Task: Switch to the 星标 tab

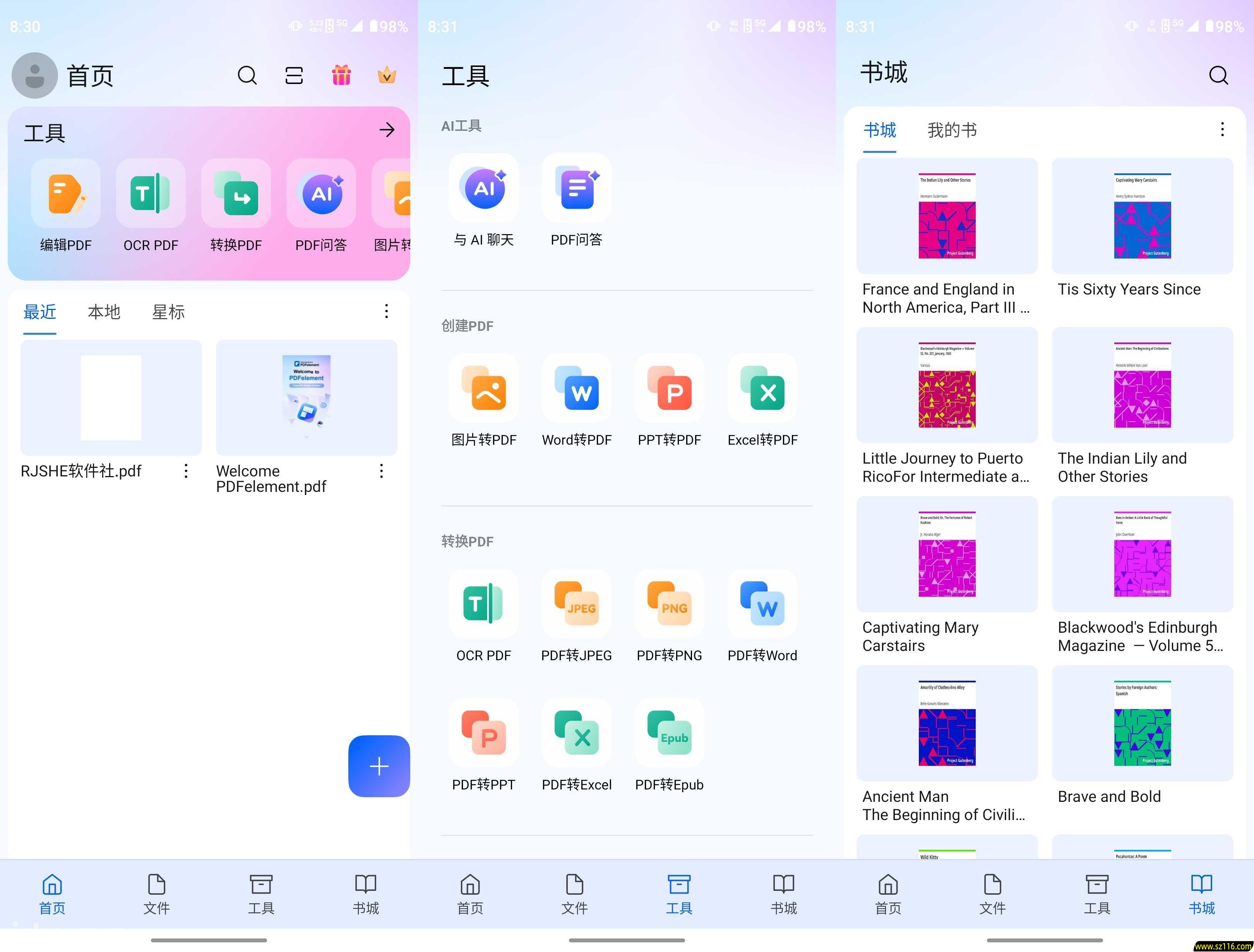Action: pyautogui.click(x=168, y=311)
